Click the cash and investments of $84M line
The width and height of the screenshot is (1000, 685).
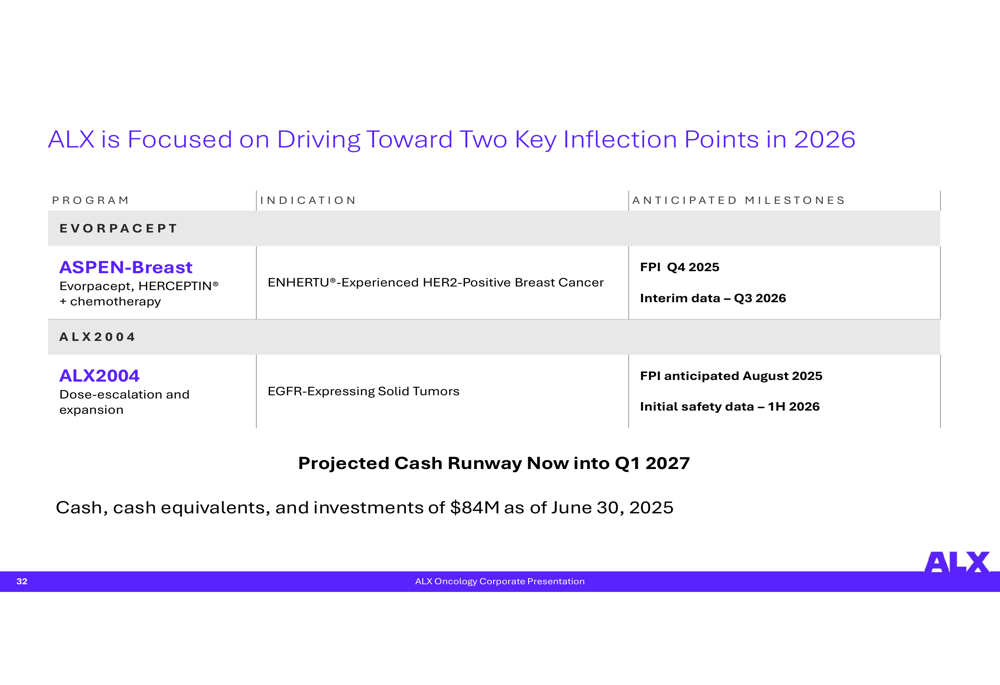[x=364, y=508]
